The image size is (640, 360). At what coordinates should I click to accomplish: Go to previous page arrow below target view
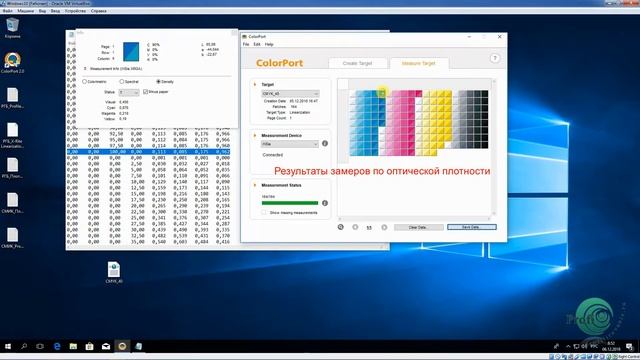point(355,227)
